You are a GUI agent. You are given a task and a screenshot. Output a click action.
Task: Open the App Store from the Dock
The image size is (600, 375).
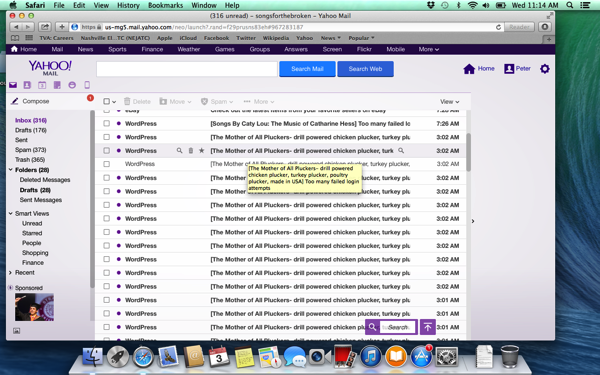pyautogui.click(x=421, y=356)
